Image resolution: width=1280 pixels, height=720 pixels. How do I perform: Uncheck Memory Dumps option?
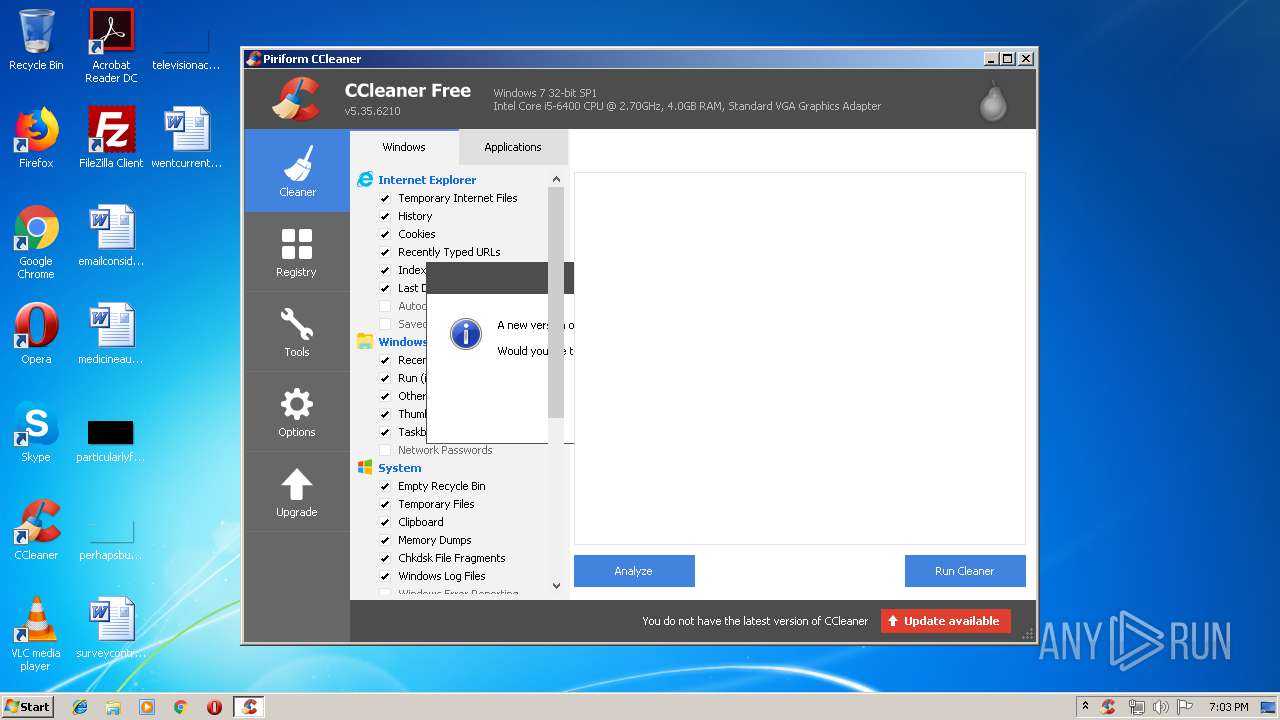coord(385,540)
